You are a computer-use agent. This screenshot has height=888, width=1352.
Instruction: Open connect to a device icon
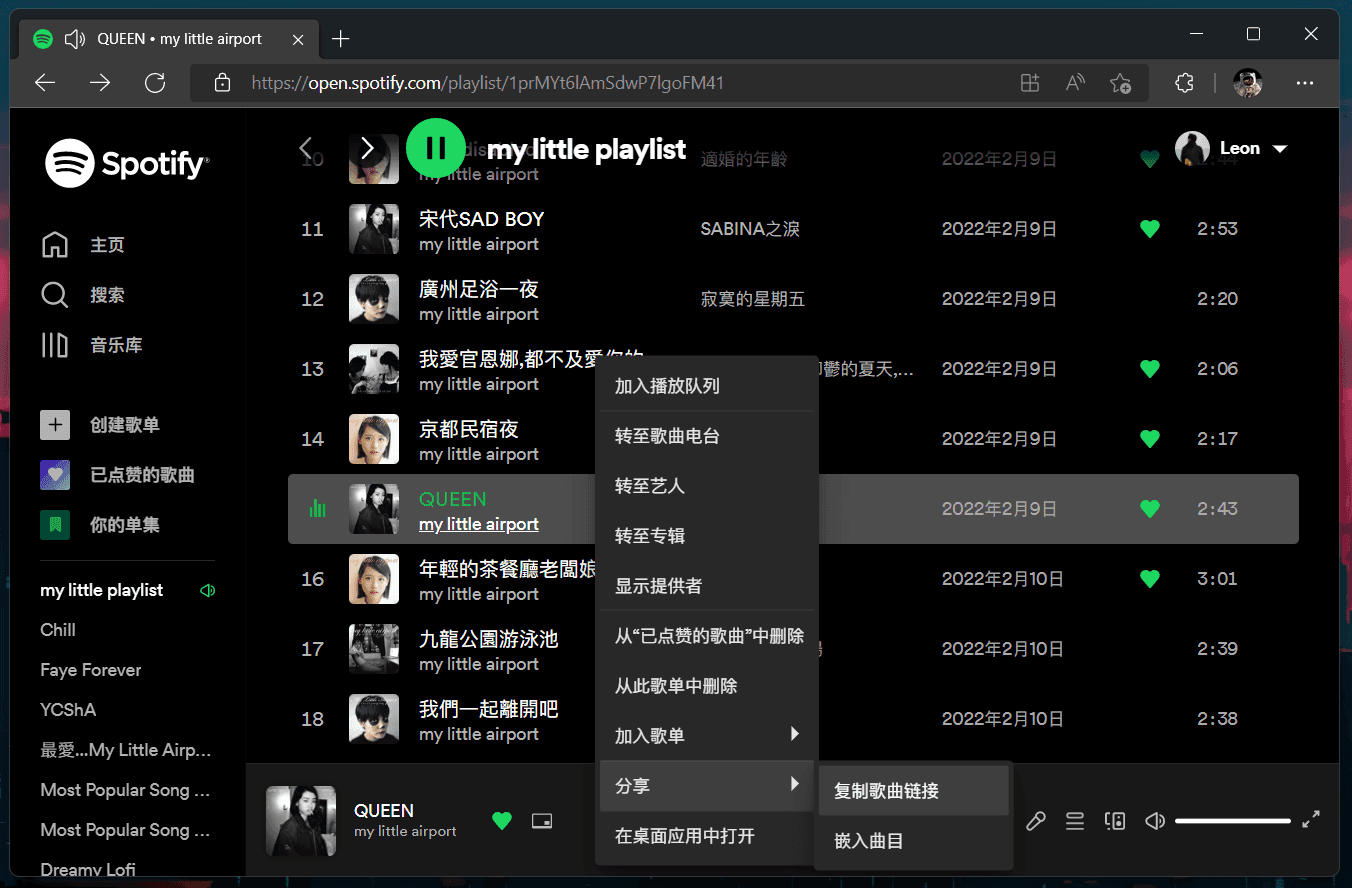[x=1115, y=821]
